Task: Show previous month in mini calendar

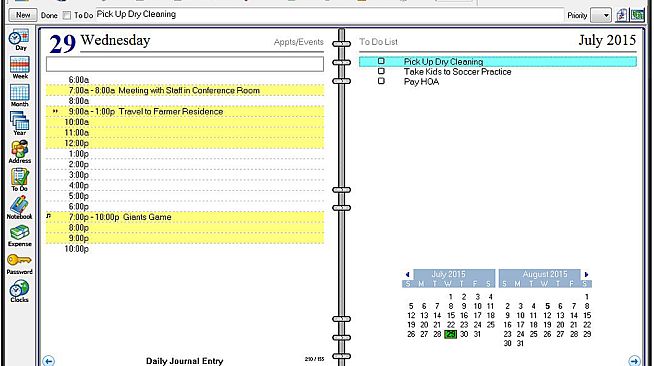Action: coord(407,274)
